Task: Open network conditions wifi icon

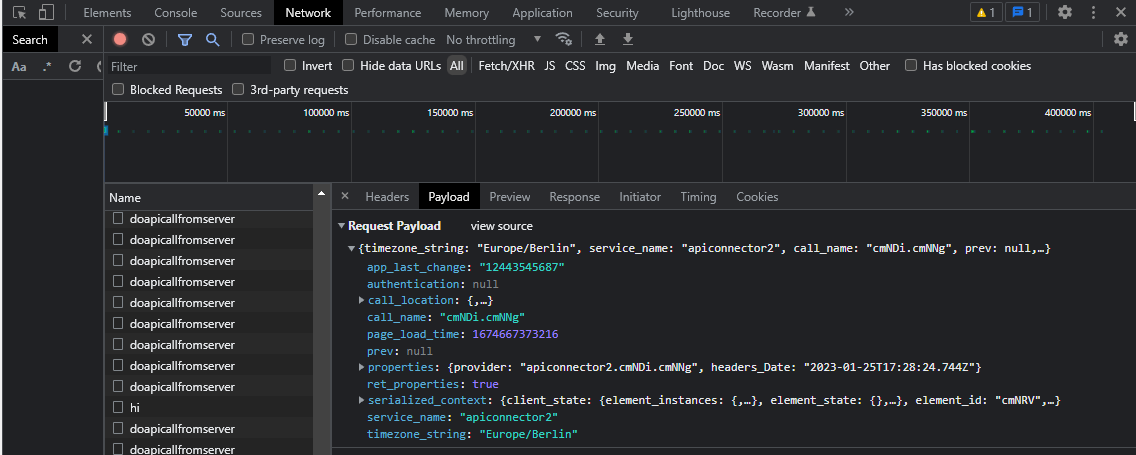Action: pos(562,39)
